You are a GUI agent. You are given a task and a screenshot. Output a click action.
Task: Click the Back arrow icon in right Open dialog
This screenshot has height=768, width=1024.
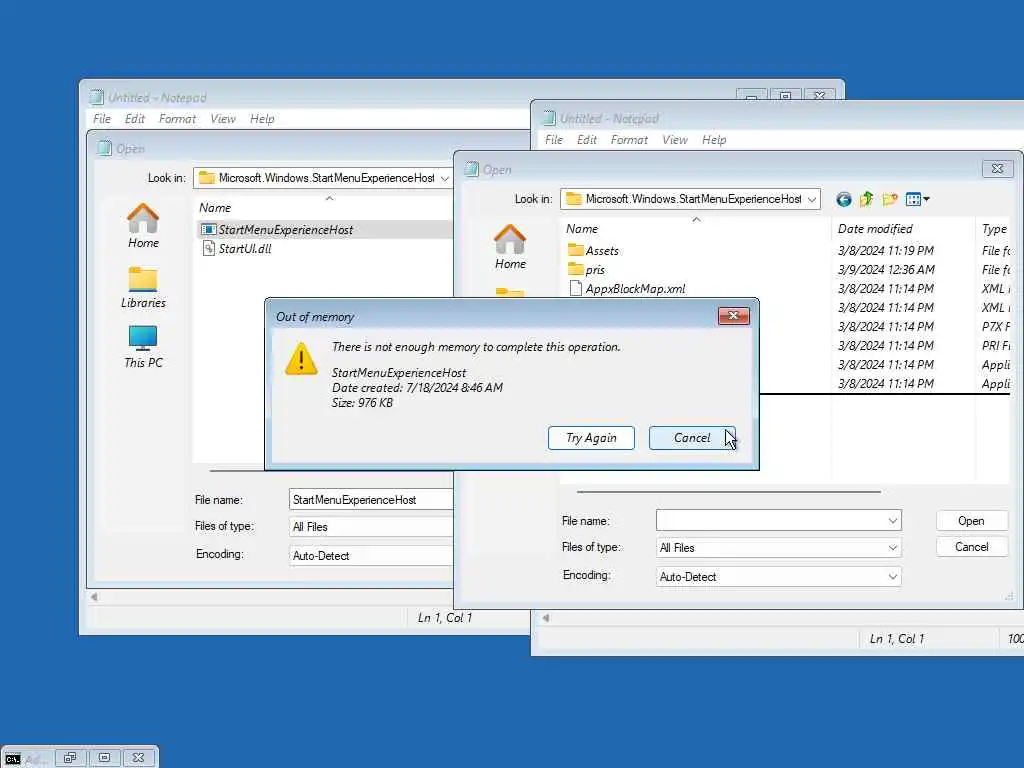click(844, 199)
